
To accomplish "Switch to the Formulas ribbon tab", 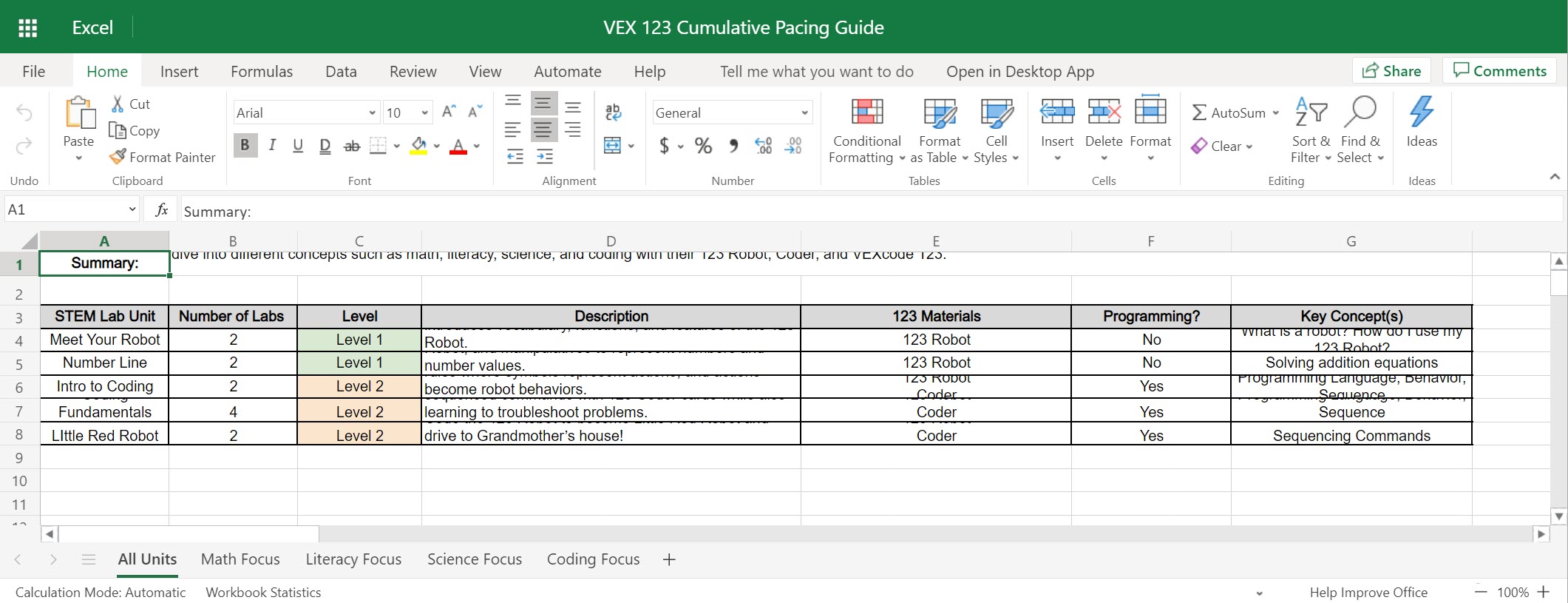I will [x=262, y=72].
